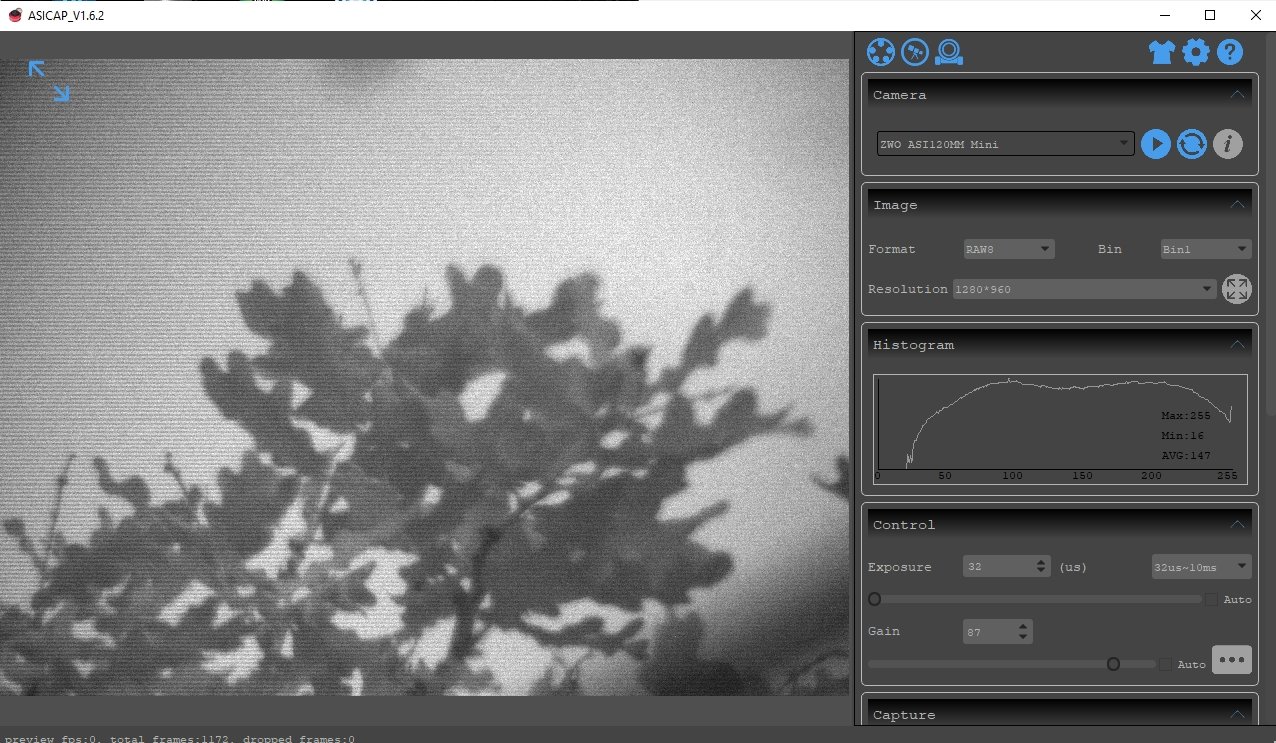Decrease gain with the down stepper arrow
This screenshot has width=1276, height=743.
[x=1023, y=638]
